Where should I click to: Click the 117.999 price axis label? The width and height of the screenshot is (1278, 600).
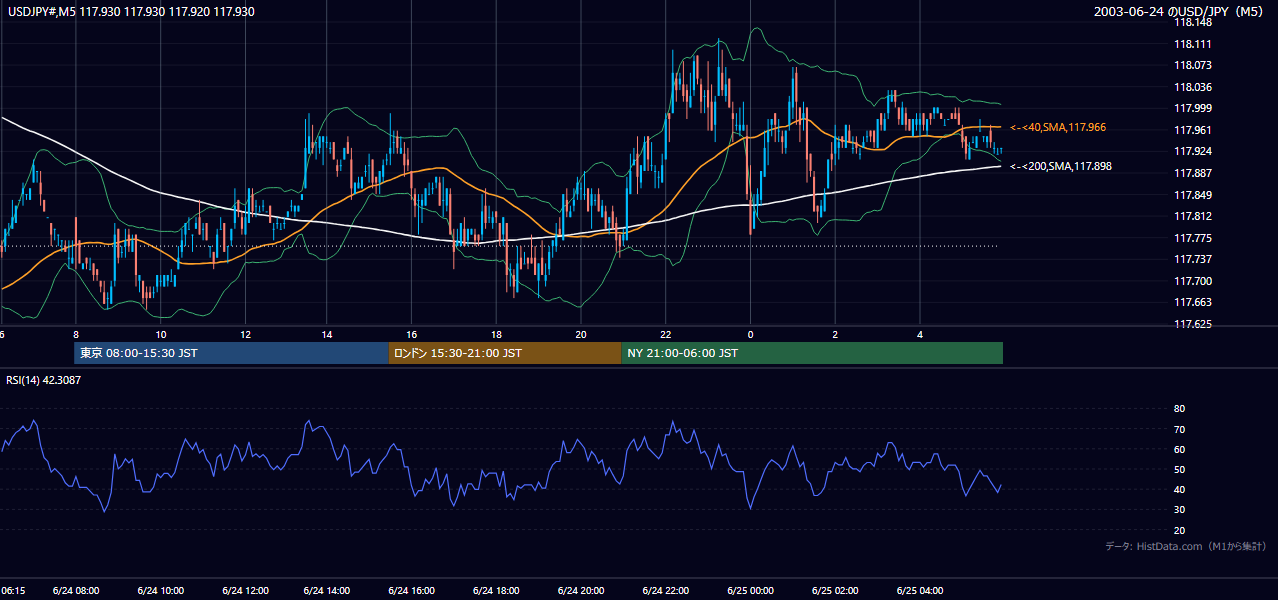point(1193,108)
